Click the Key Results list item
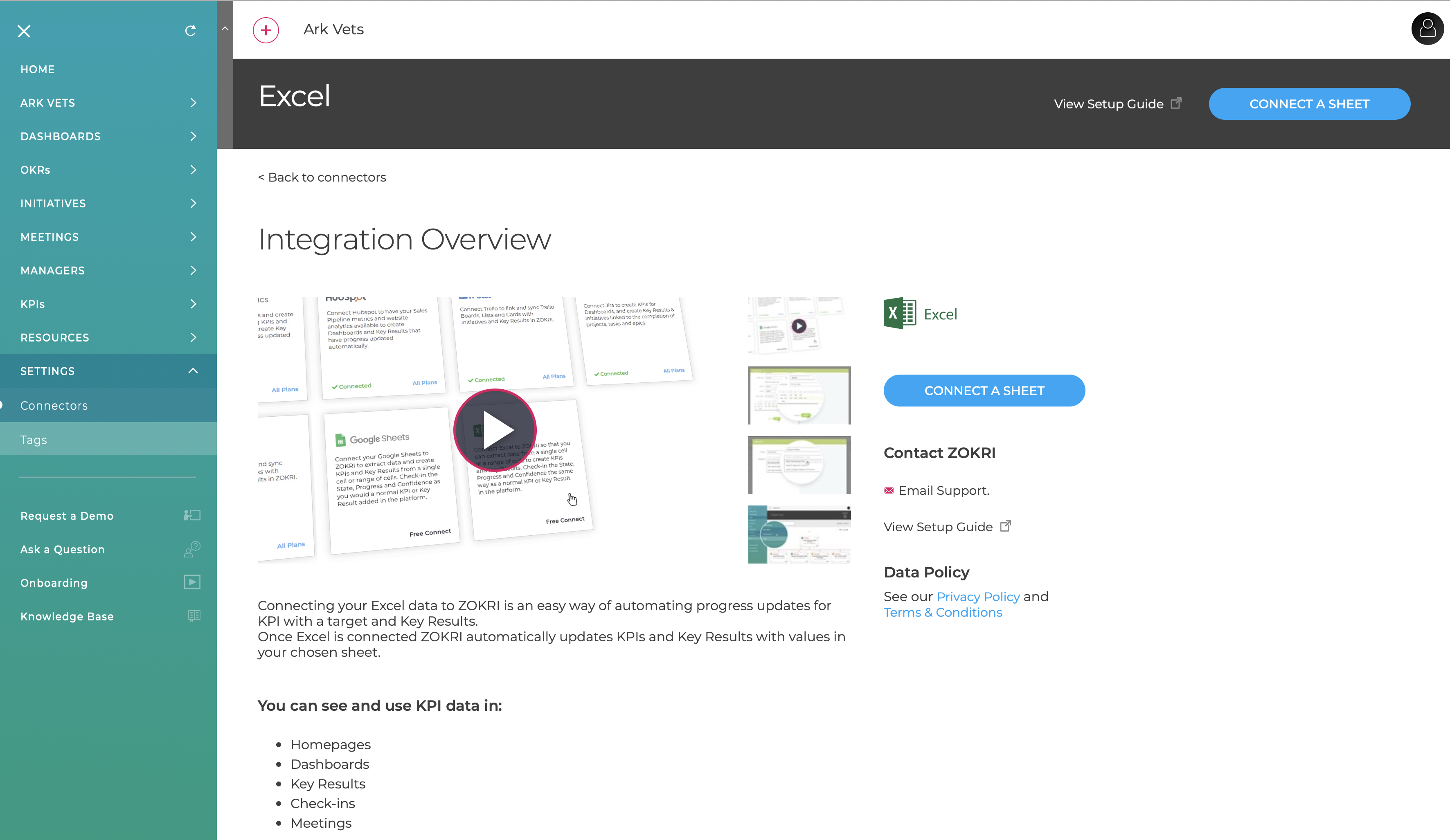Viewport: 1450px width, 840px height. tap(327, 784)
